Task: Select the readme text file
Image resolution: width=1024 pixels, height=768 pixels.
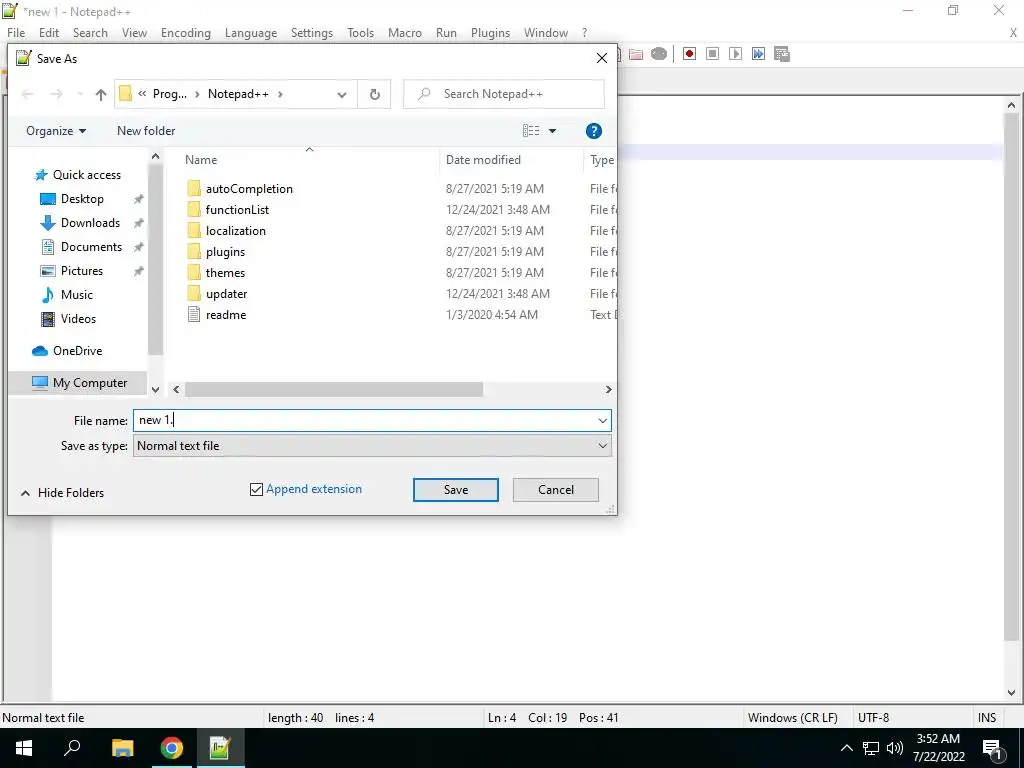Action: [226, 315]
